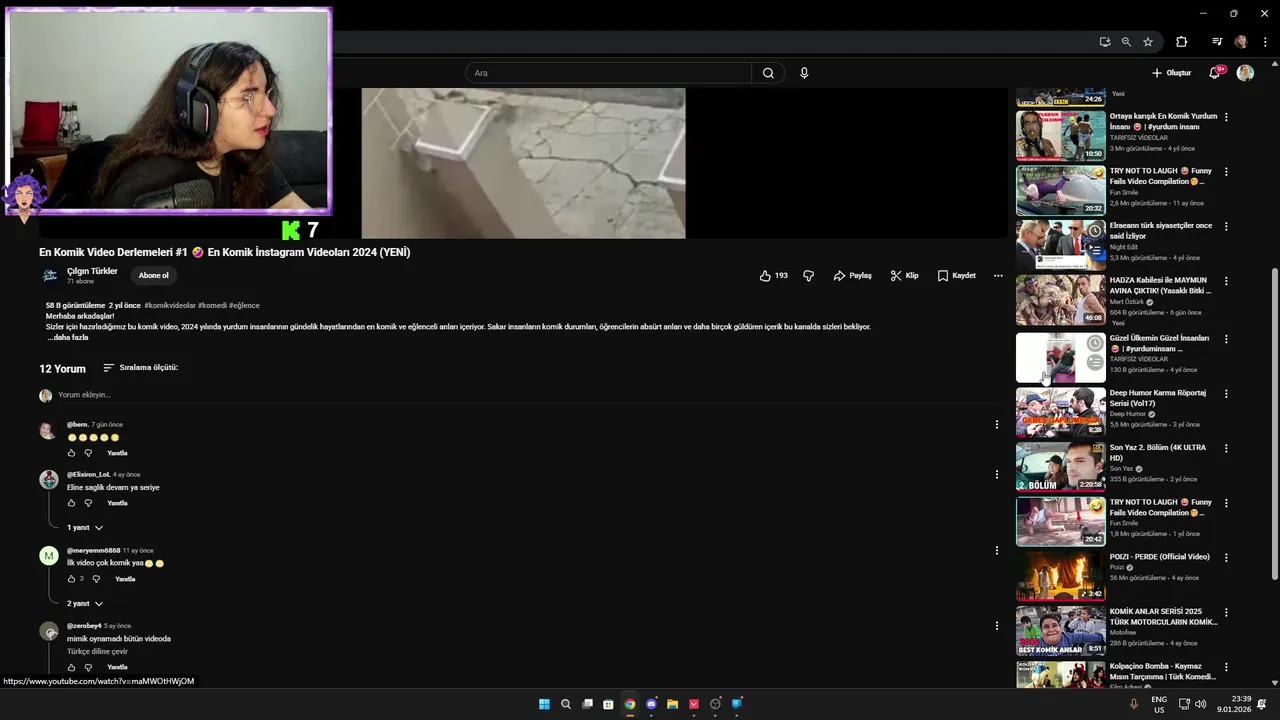Viewport: 1280px width, 720px height.
Task: Click Abone ol subscribe button
Action: coord(154,276)
